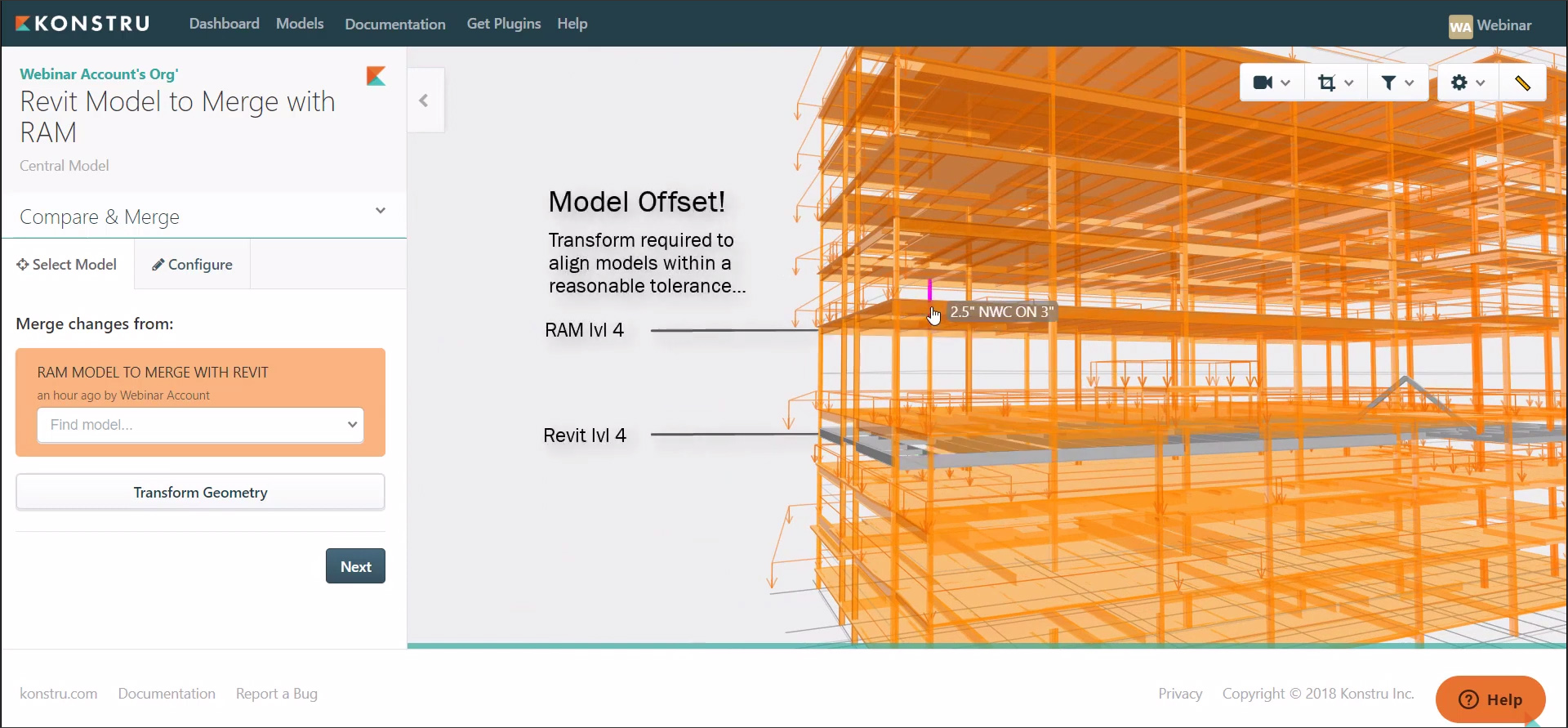Open the orange Help chat button
1568x728 pixels.
click(x=1490, y=699)
